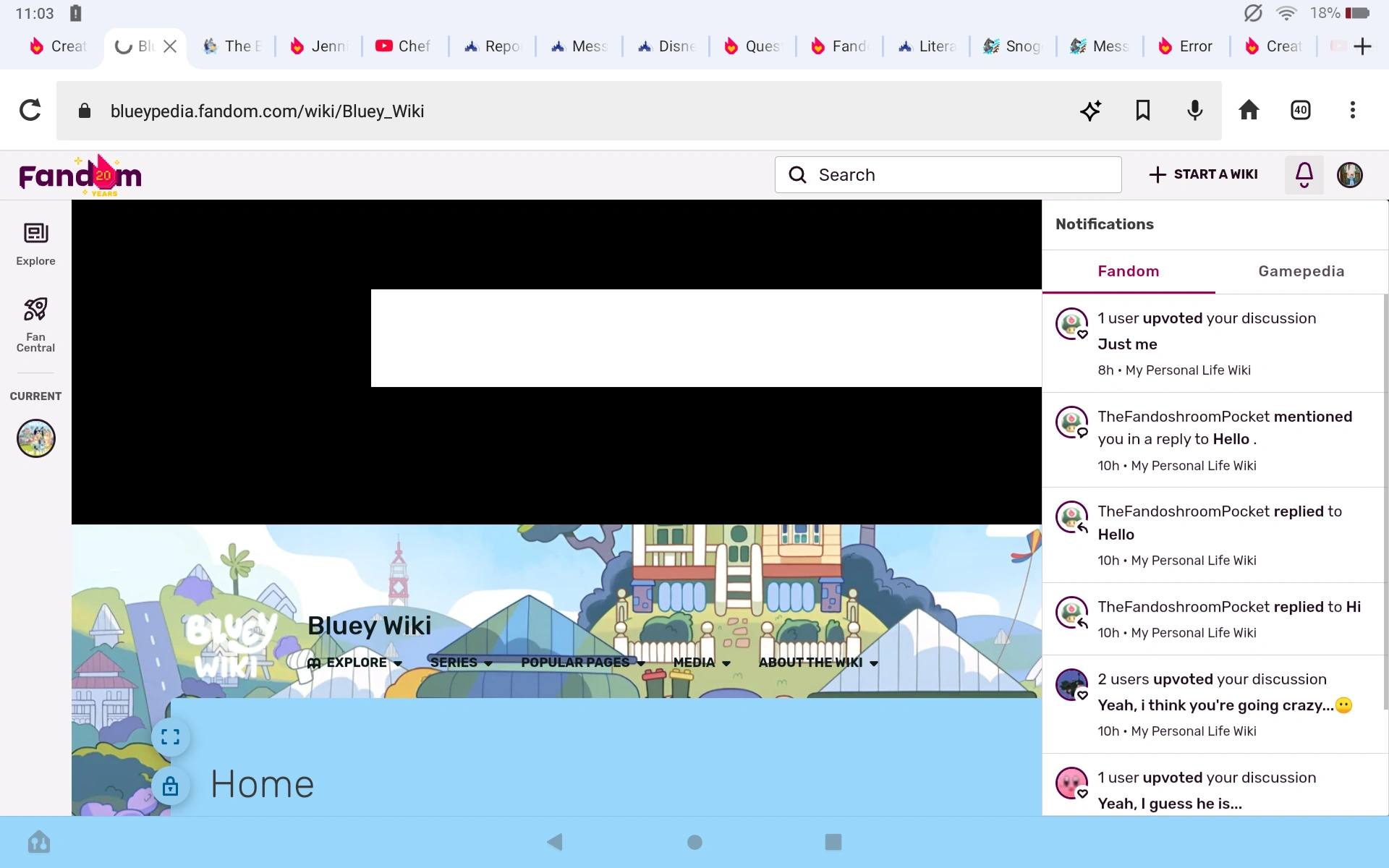This screenshot has height=868, width=1389.
Task: Toggle fullscreen expand button on page
Action: pyautogui.click(x=170, y=737)
